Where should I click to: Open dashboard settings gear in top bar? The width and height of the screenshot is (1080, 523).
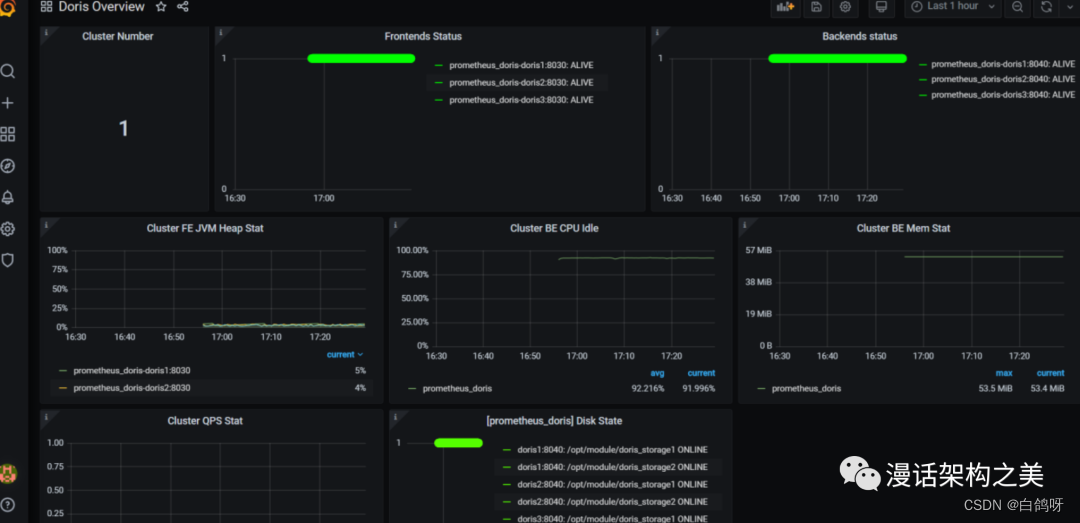(845, 7)
